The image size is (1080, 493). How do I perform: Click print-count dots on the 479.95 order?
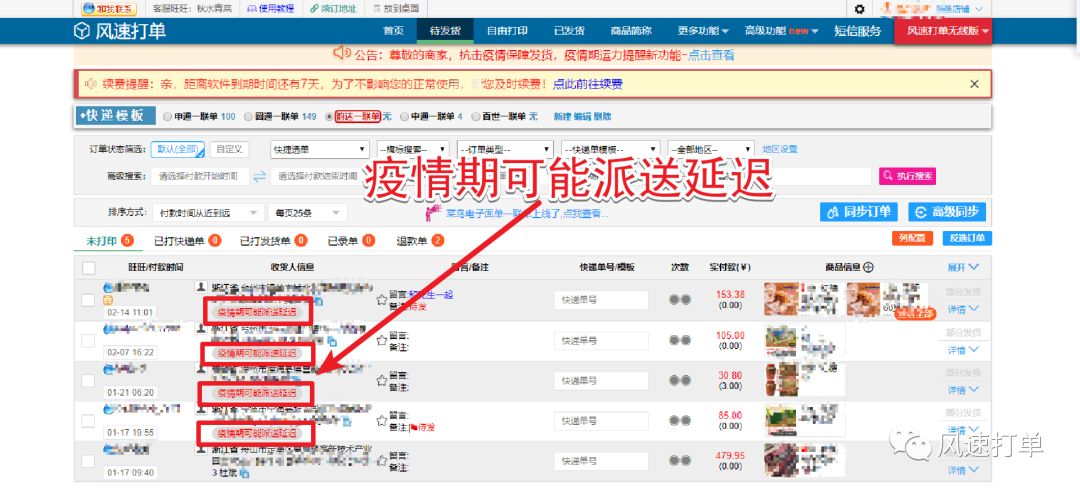[680, 461]
